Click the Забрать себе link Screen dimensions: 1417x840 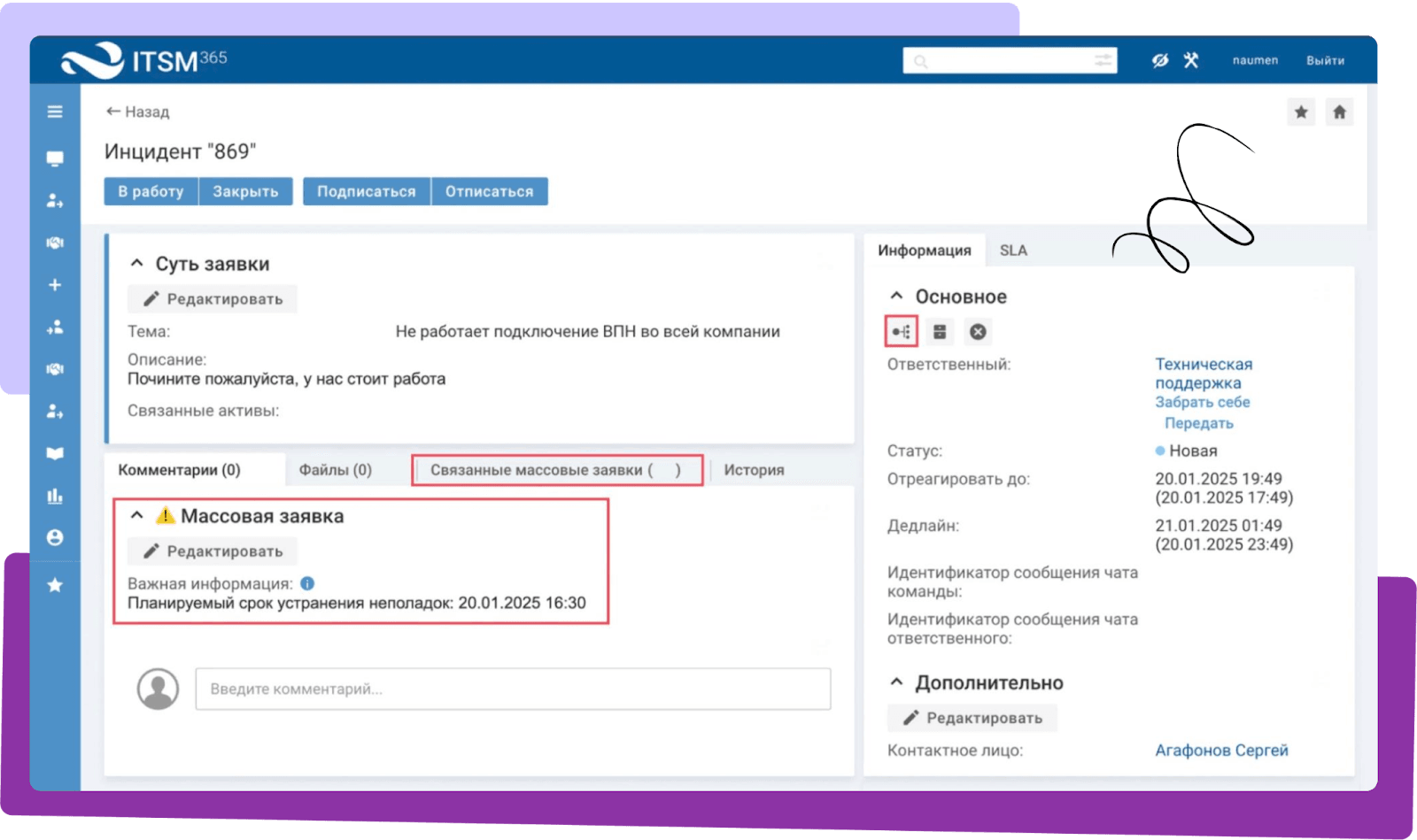click(x=1202, y=402)
